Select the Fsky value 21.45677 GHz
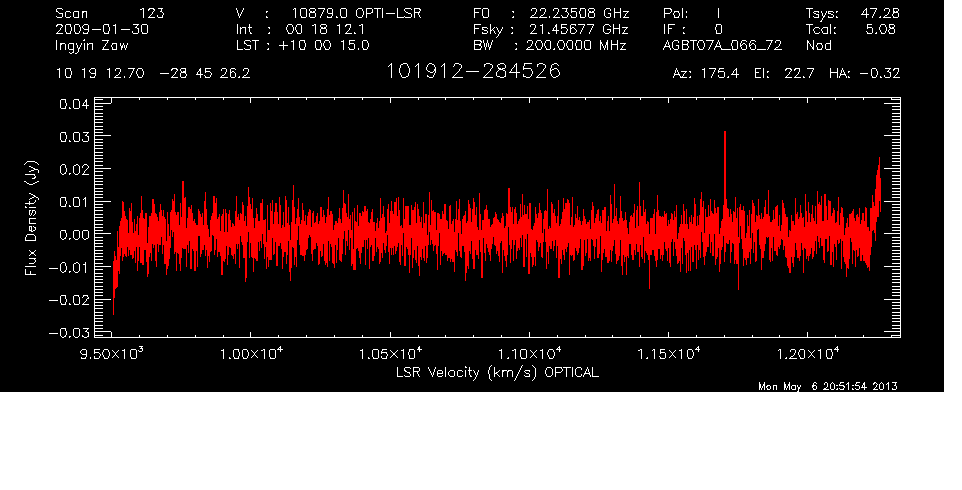The image size is (962, 490). tap(580, 29)
